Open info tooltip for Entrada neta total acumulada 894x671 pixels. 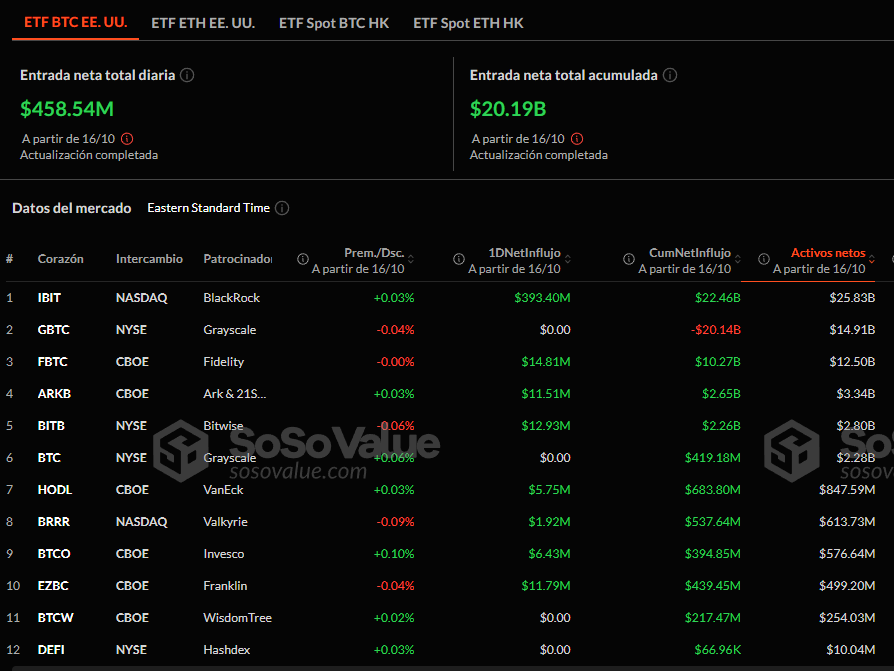670,74
